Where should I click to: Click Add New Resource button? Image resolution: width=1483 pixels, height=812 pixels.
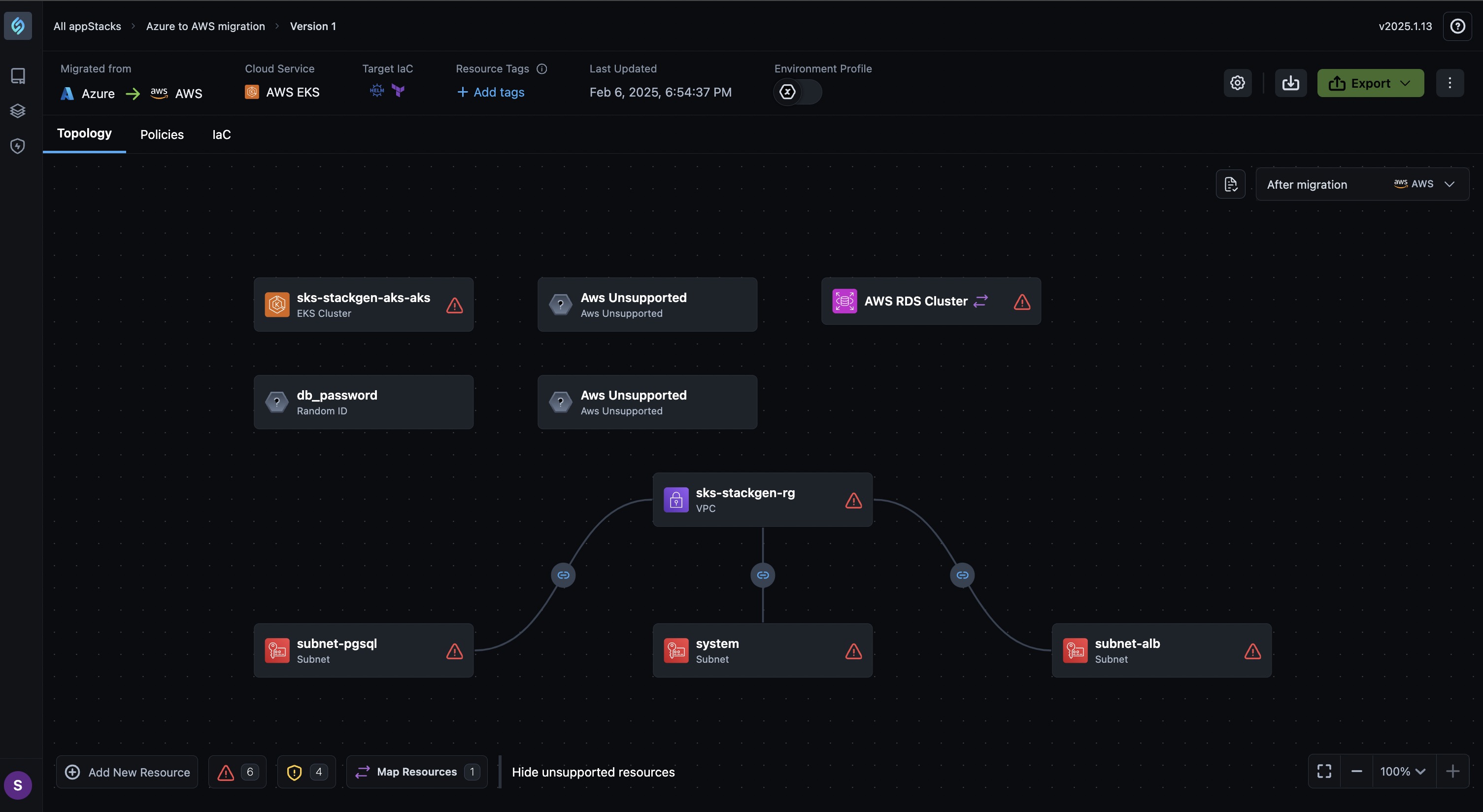point(127,772)
